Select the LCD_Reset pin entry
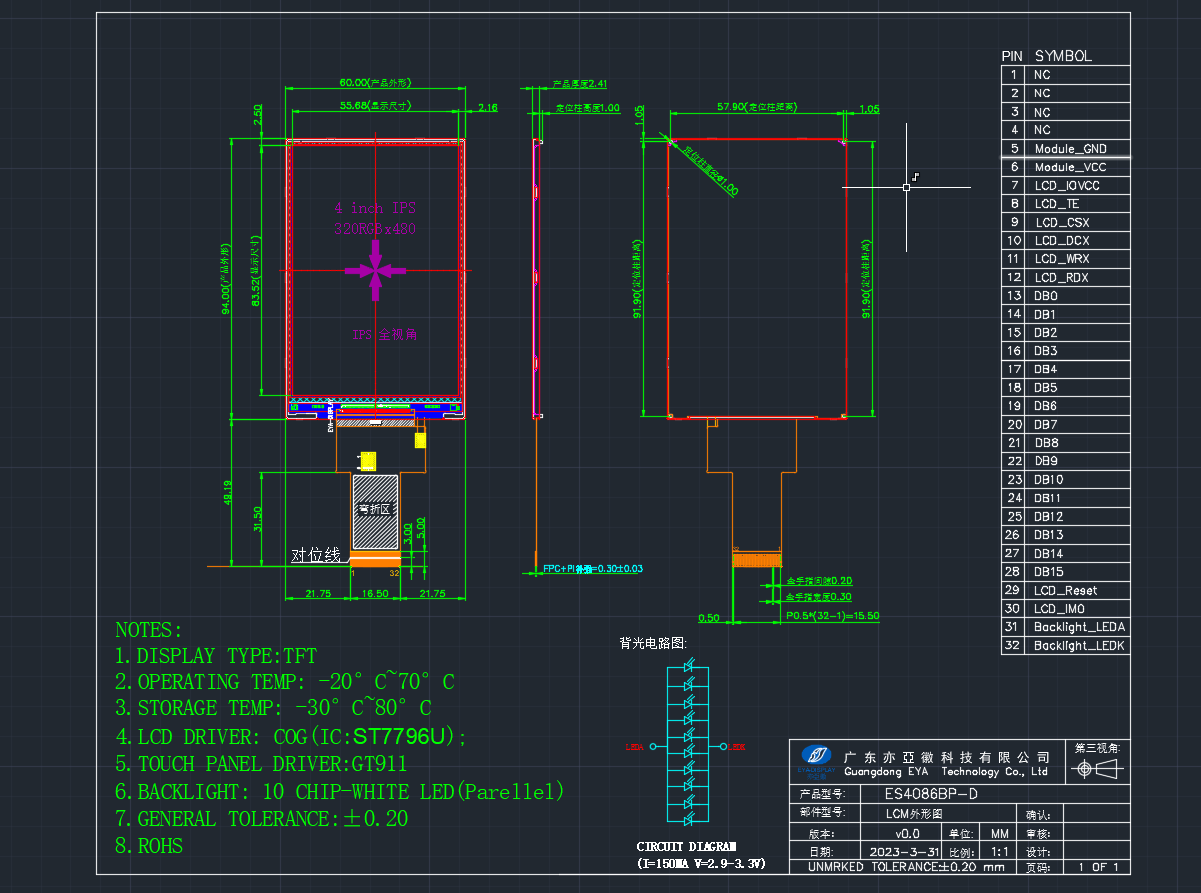1201x893 pixels. click(x=1066, y=590)
